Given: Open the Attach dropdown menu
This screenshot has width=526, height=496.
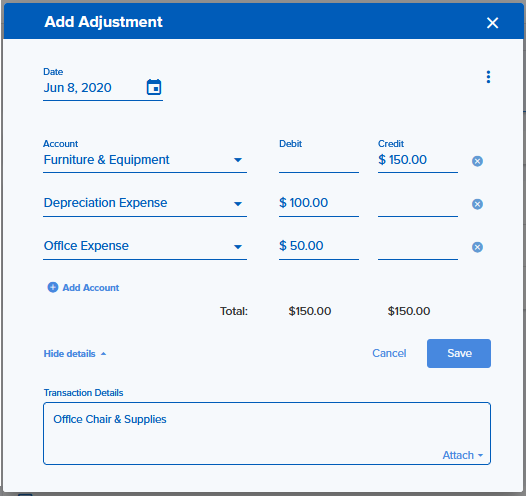Looking at the screenshot, I should [x=463, y=455].
